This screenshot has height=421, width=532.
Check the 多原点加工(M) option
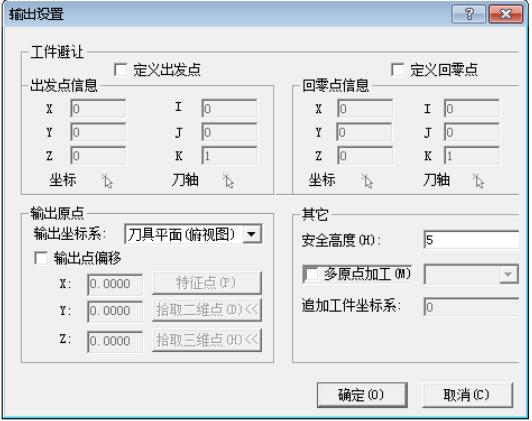(311, 274)
